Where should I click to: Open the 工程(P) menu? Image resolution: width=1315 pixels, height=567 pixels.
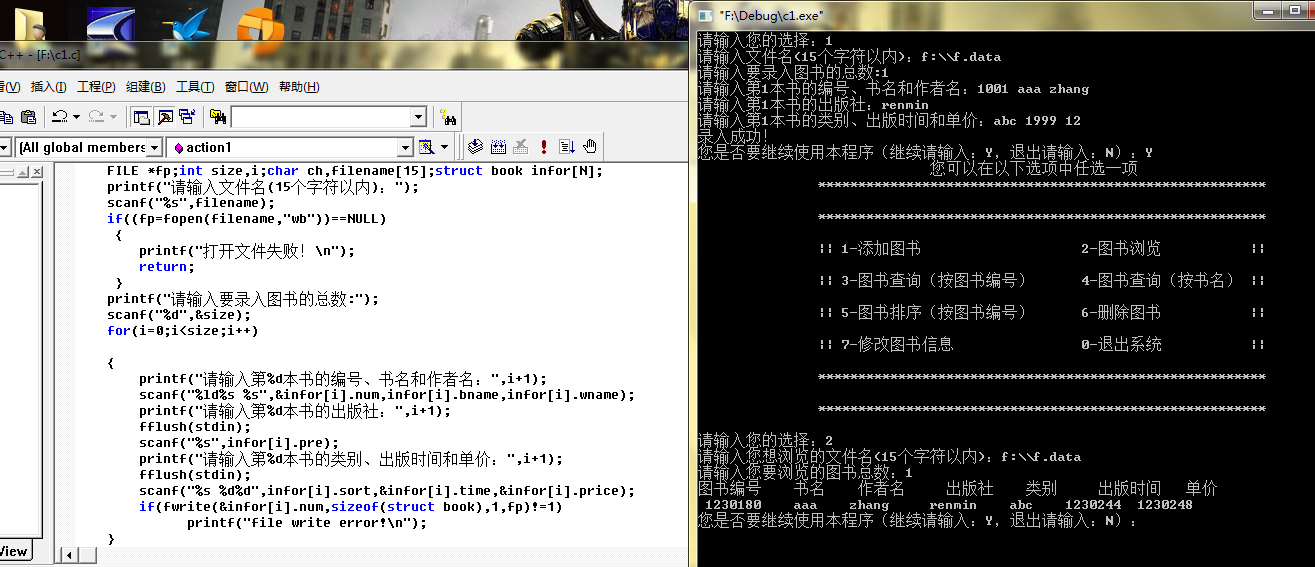[96, 87]
